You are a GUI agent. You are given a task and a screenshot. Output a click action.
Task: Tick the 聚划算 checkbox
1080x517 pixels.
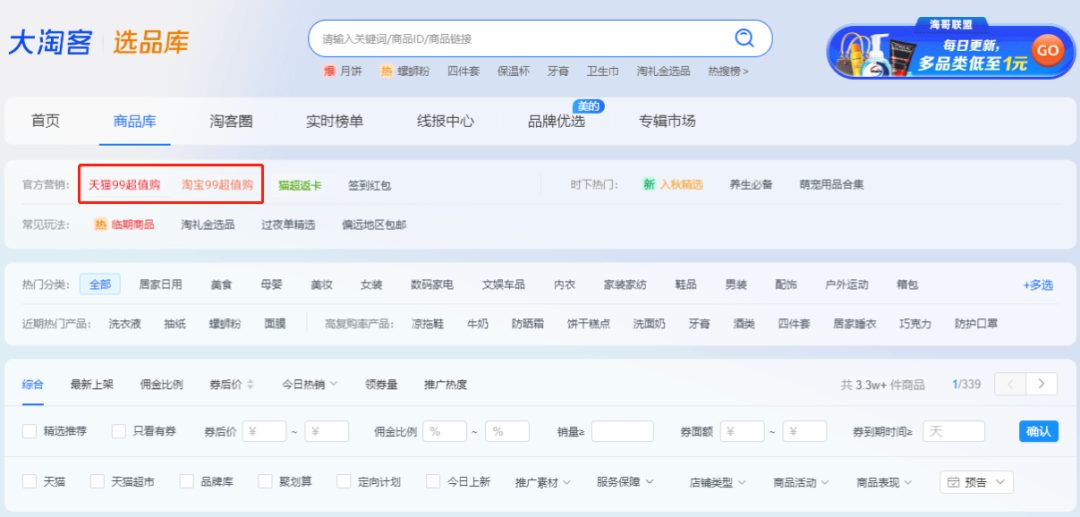[x=265, y=481]
